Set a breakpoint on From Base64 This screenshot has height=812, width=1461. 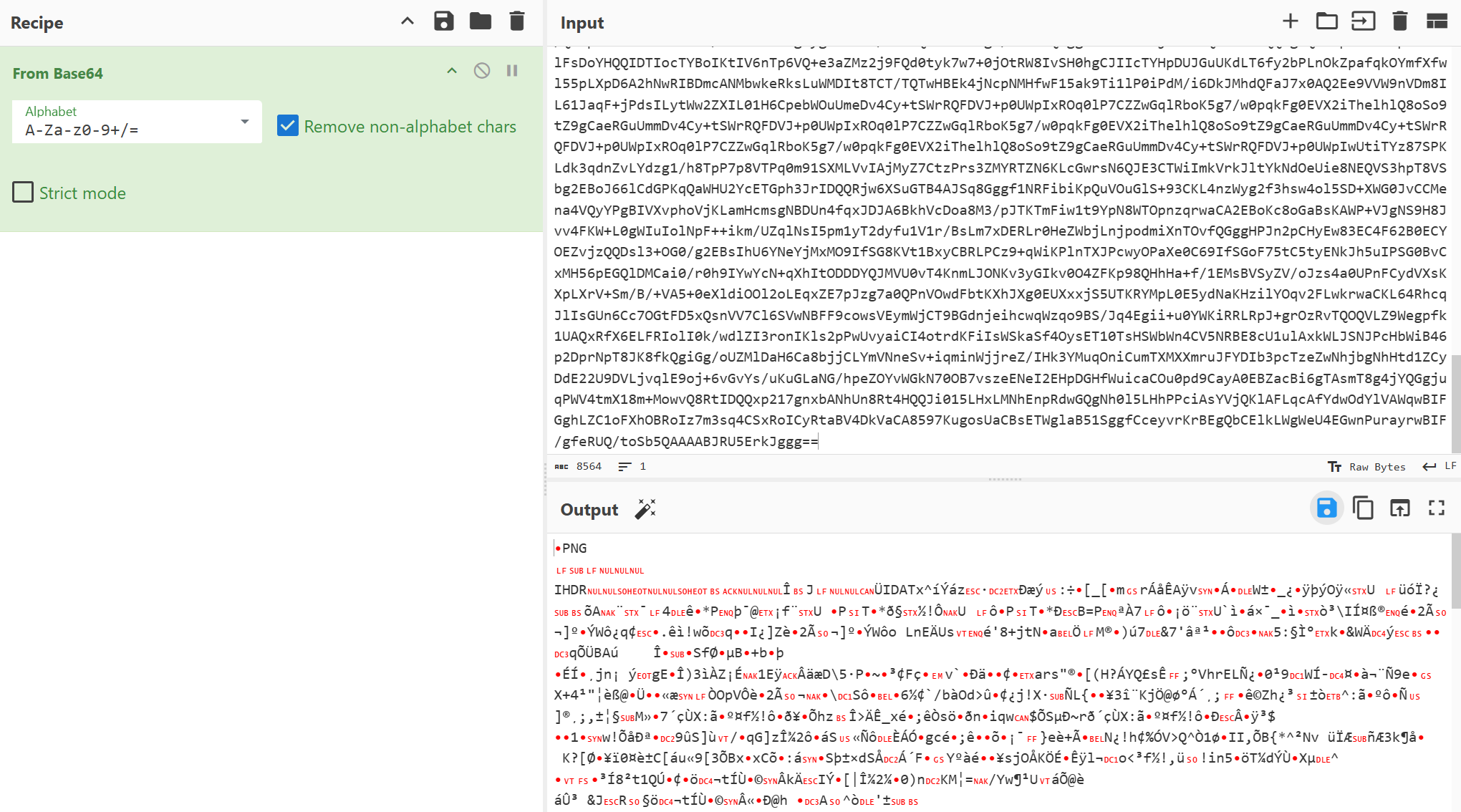512,71
